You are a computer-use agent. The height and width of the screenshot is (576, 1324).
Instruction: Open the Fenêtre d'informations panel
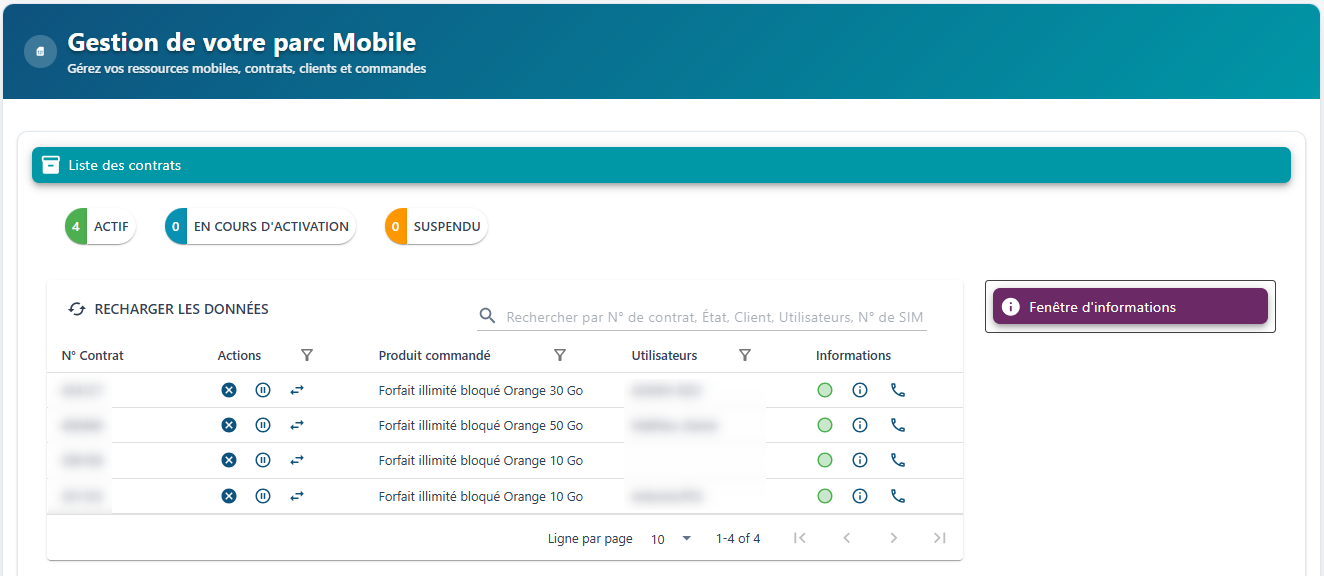[1129, 307]
